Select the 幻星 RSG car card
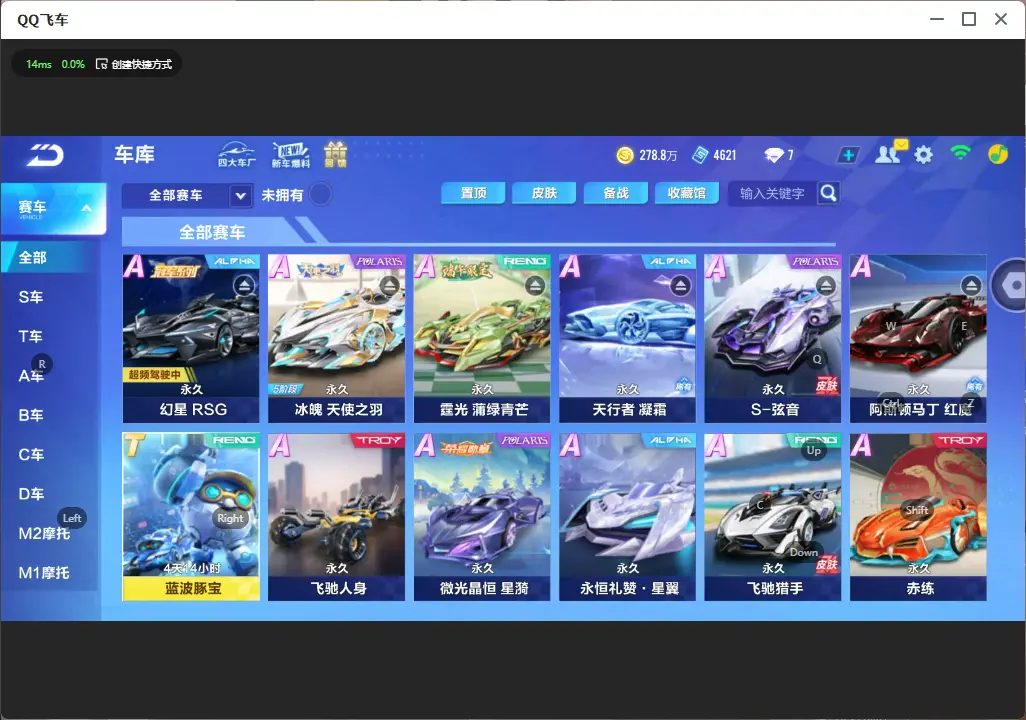The image size is (1026, 720). pyautogui.click(x=191, y=338)
